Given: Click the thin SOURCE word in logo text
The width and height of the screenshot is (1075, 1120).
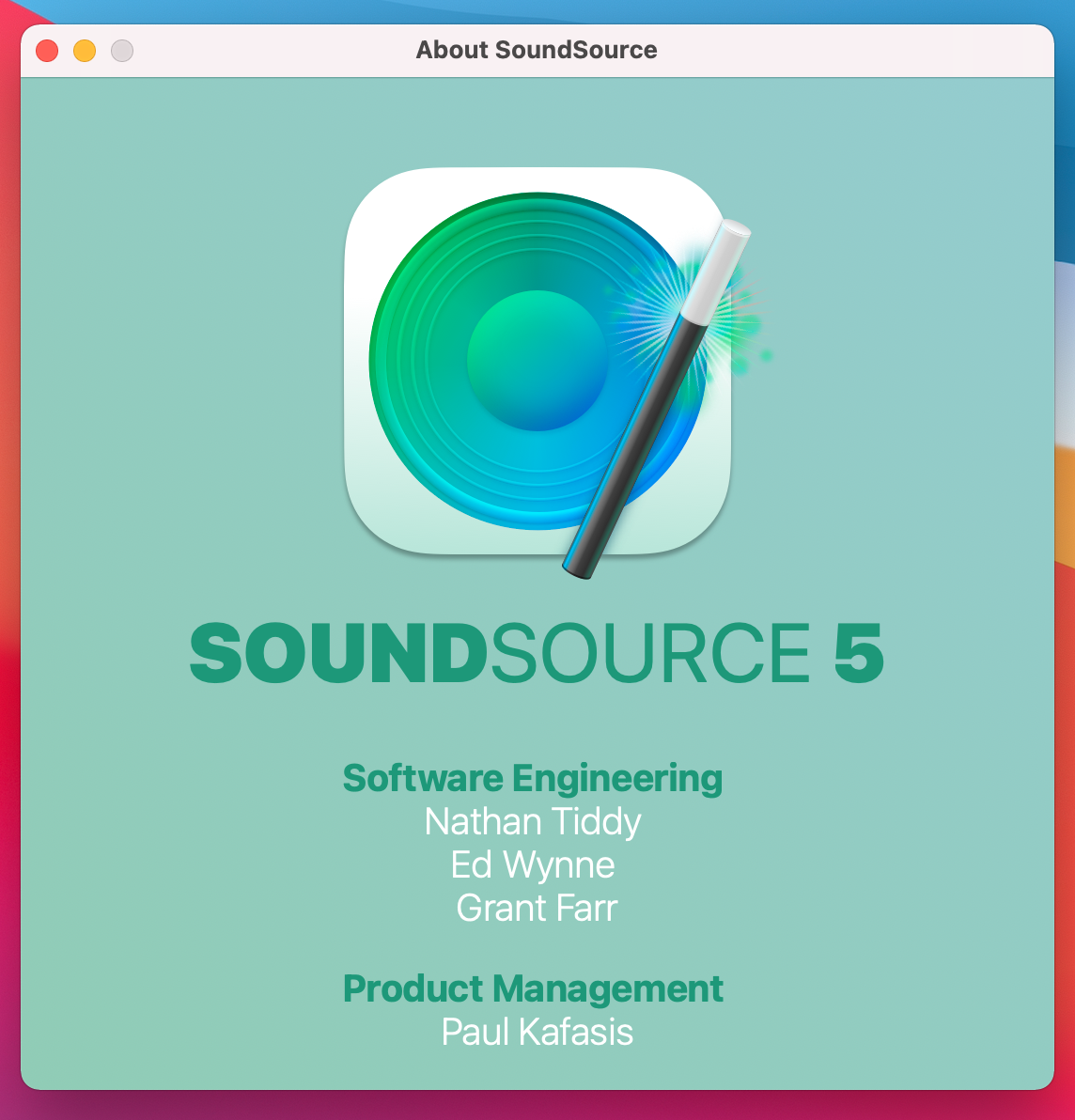Looking at the screenshot, I should [650, 653].
